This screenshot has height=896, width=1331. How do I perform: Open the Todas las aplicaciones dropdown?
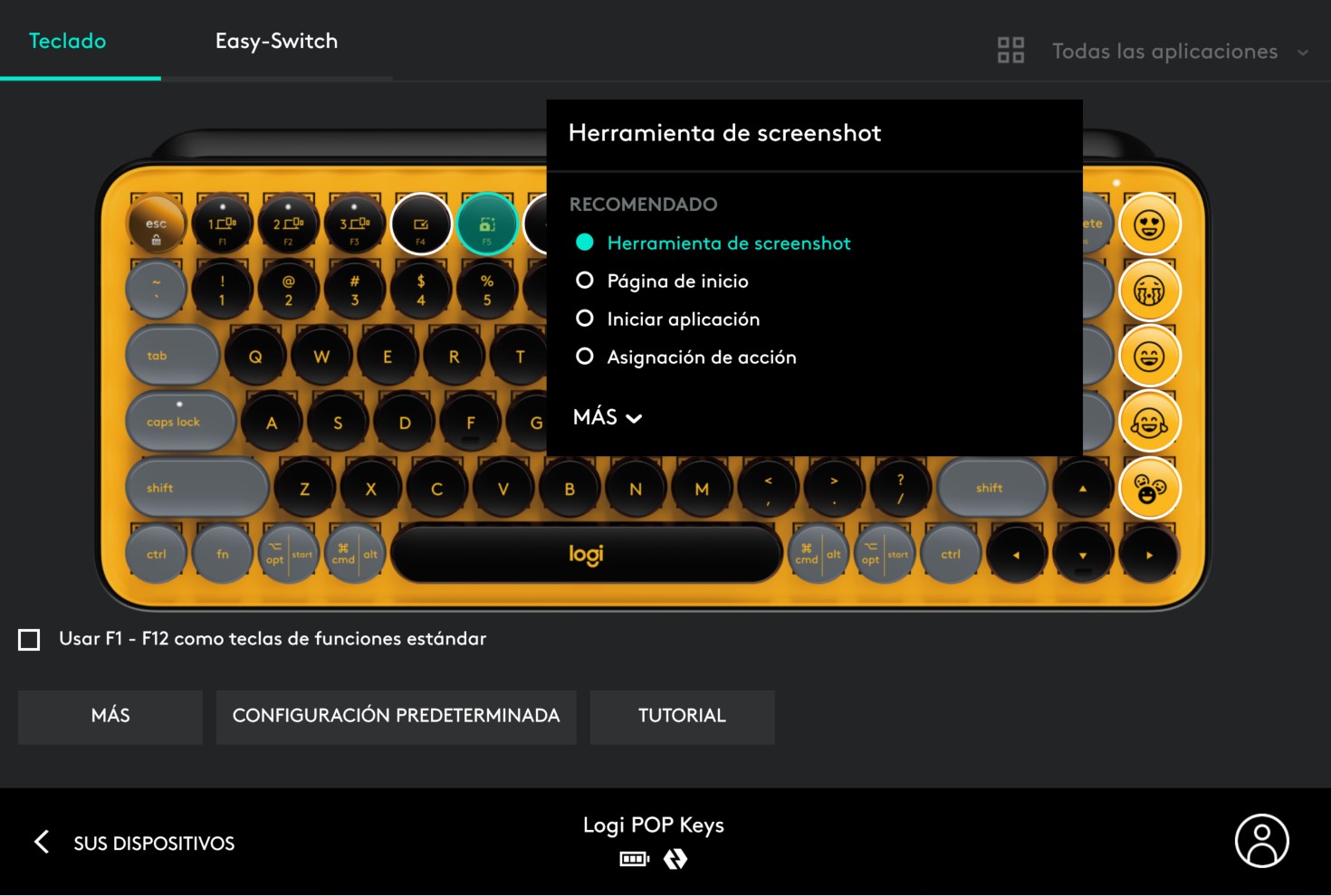[1177, 52]
